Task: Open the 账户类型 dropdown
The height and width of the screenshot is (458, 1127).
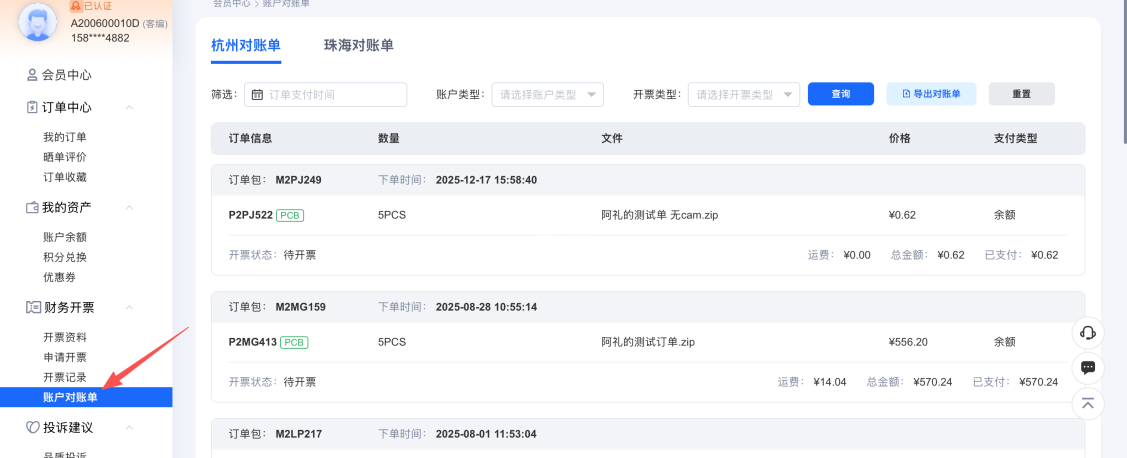Action: (x=547, y=95)
